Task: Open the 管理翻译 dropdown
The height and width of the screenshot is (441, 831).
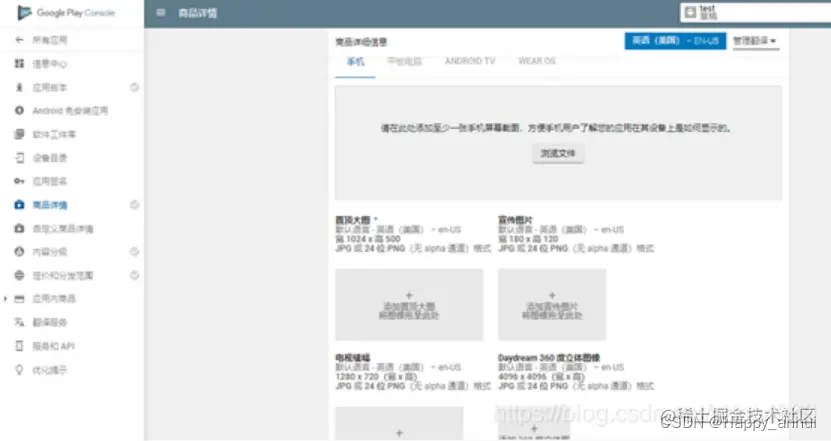Action: [755, 41]
